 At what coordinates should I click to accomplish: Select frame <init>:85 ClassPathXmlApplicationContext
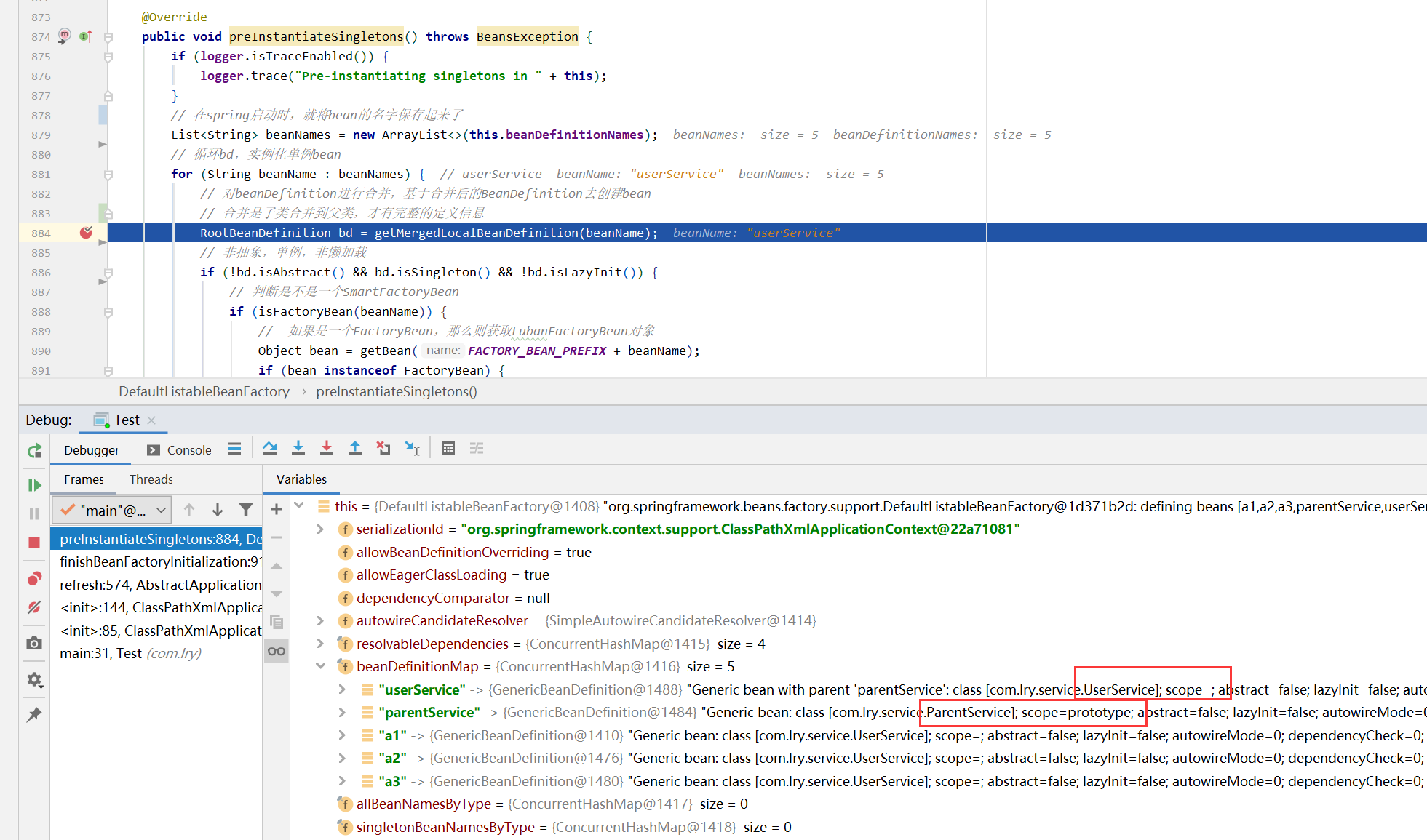156,631
